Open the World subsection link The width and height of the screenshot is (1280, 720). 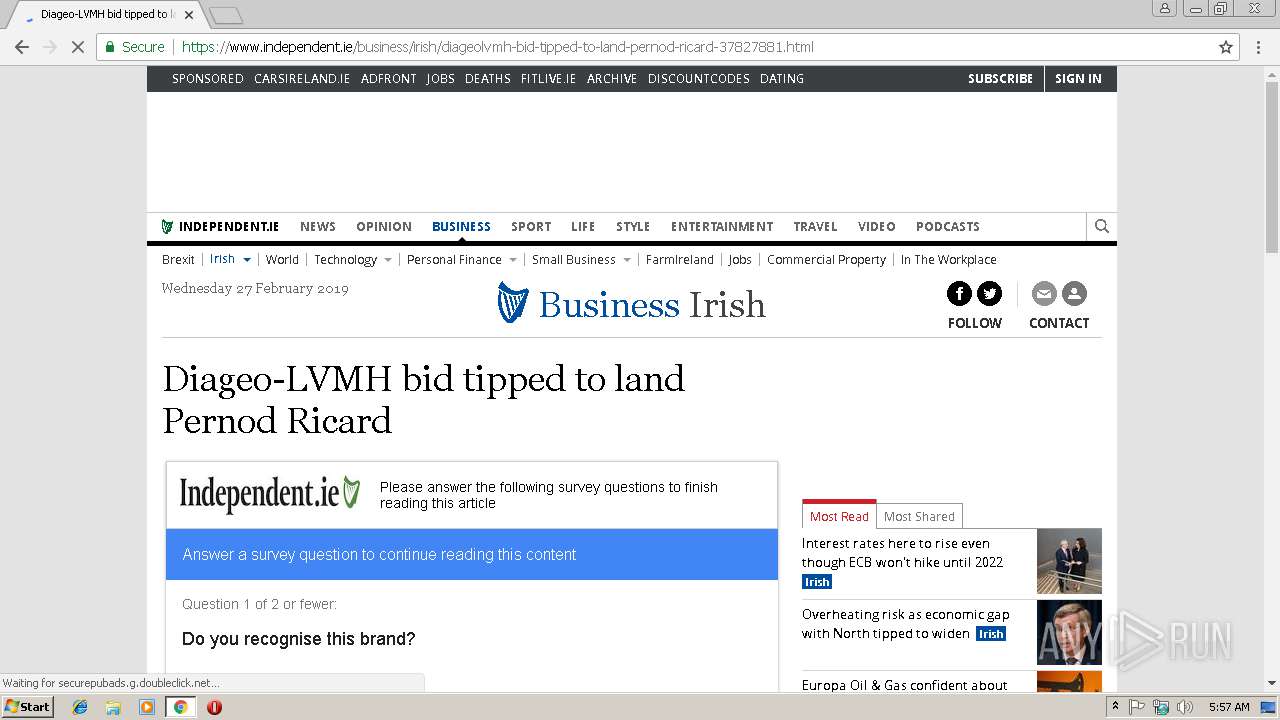[282, 260]
